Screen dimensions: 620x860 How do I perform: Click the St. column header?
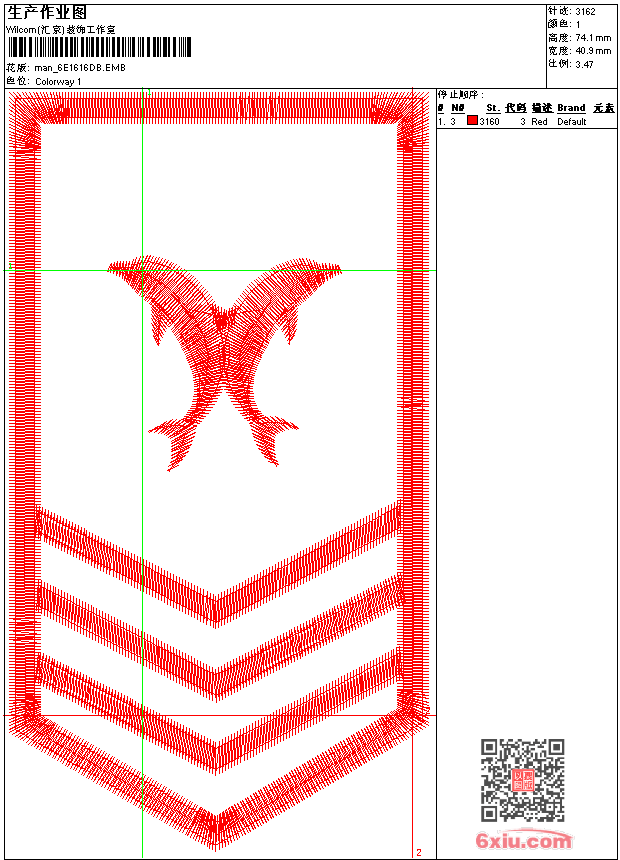tap(492, 108)
